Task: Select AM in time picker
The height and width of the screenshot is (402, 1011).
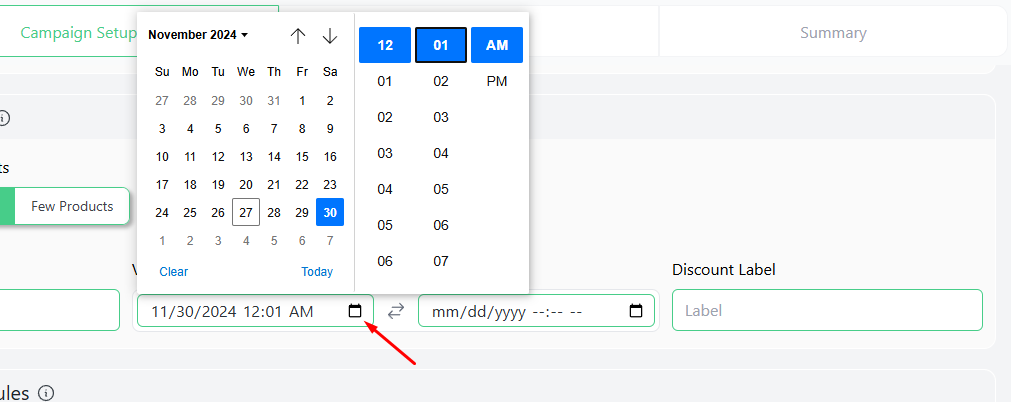Action: tap(496, 45)
